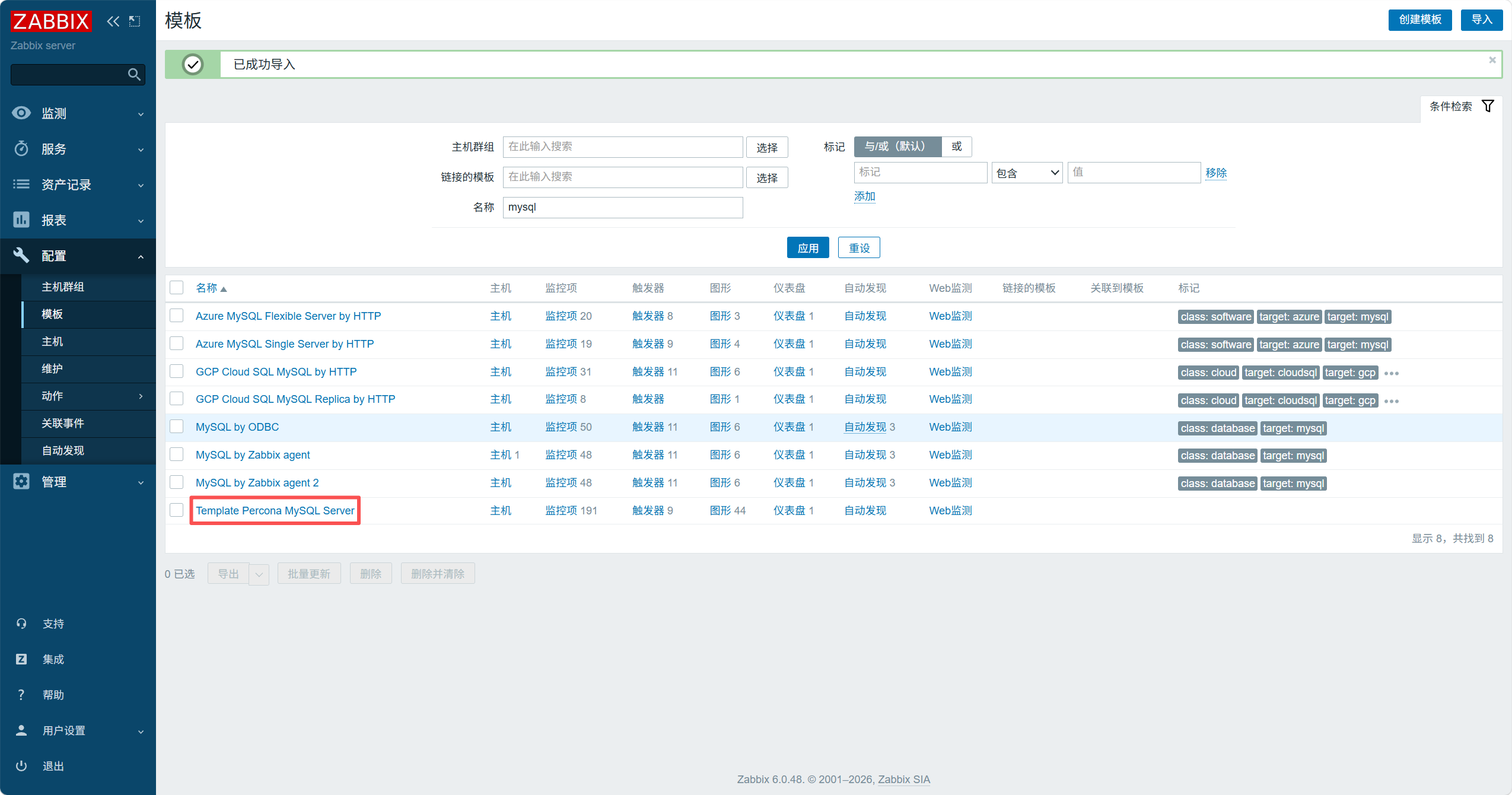1512x795 pixels.
Task: Click the 应用 filter button
Action: click(808, 247)
